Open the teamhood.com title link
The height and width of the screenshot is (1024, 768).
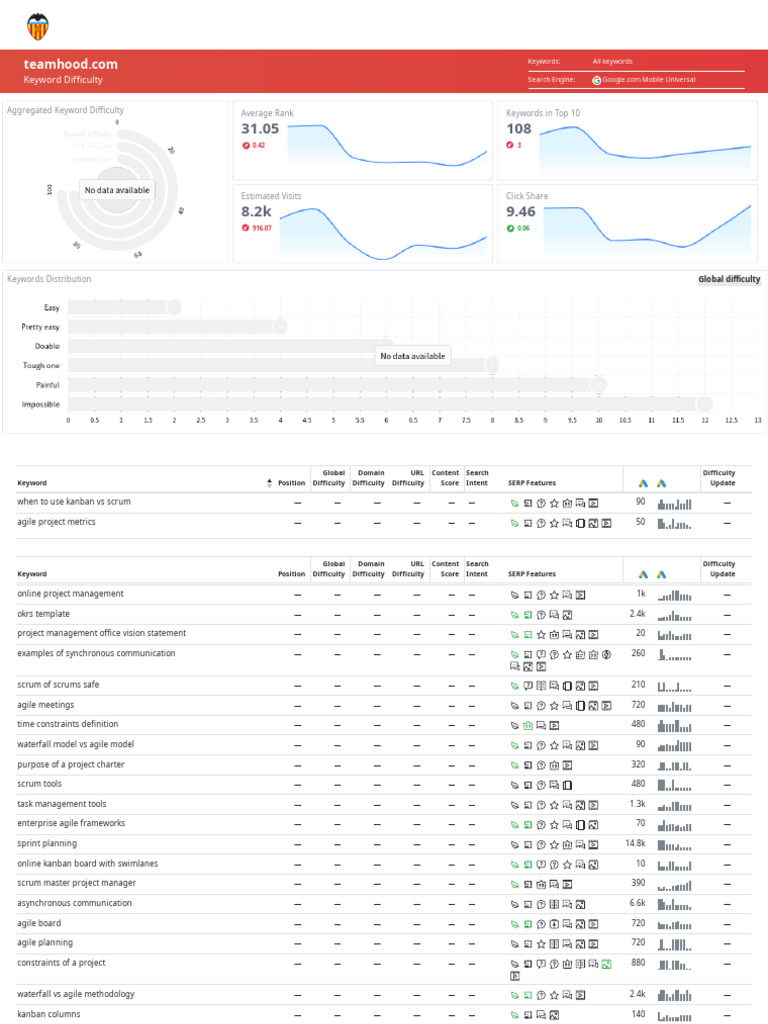(71, 64)
